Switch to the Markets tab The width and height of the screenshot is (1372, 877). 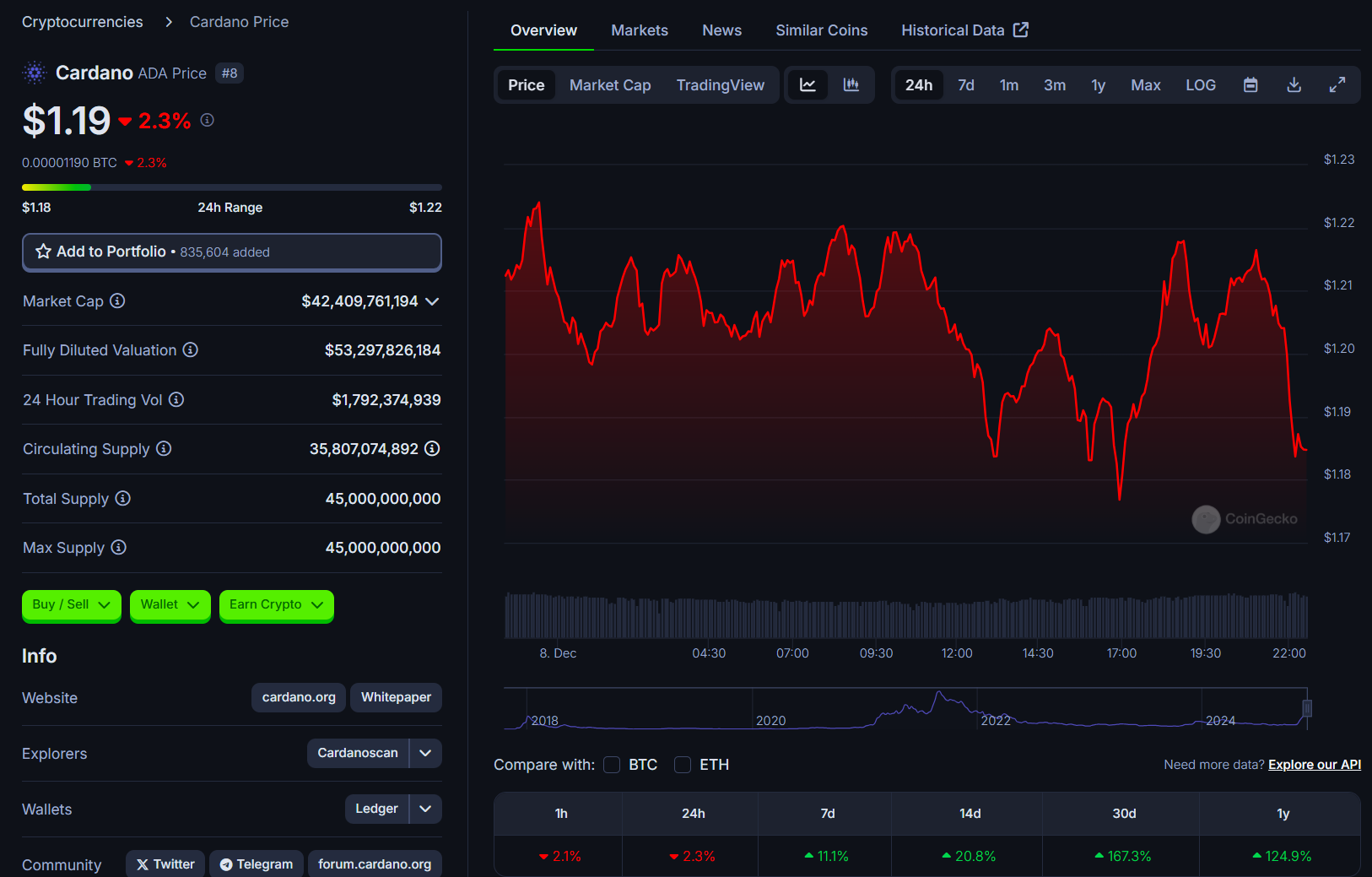(639, 30)
